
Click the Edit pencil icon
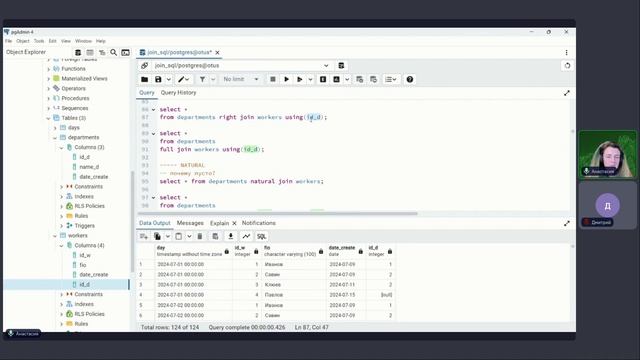181,79
